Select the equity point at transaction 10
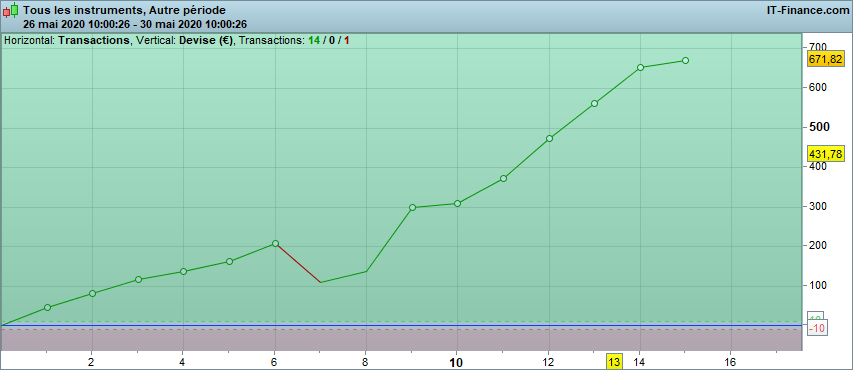 458,204
